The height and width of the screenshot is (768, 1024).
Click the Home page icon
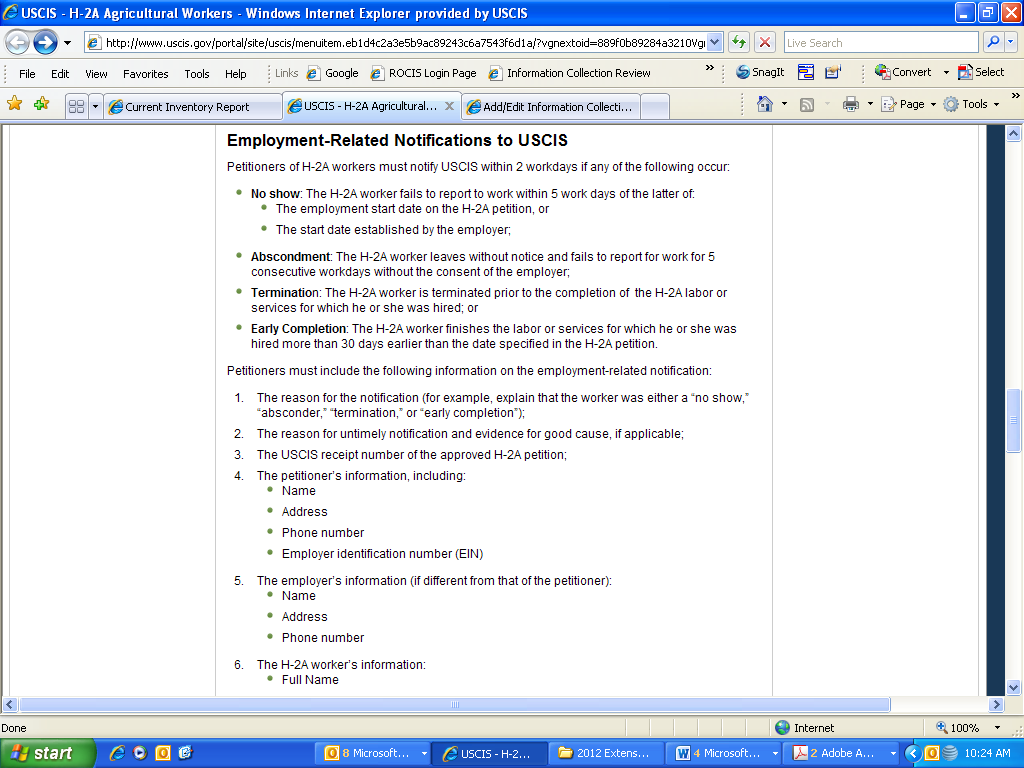click(765, 104)
